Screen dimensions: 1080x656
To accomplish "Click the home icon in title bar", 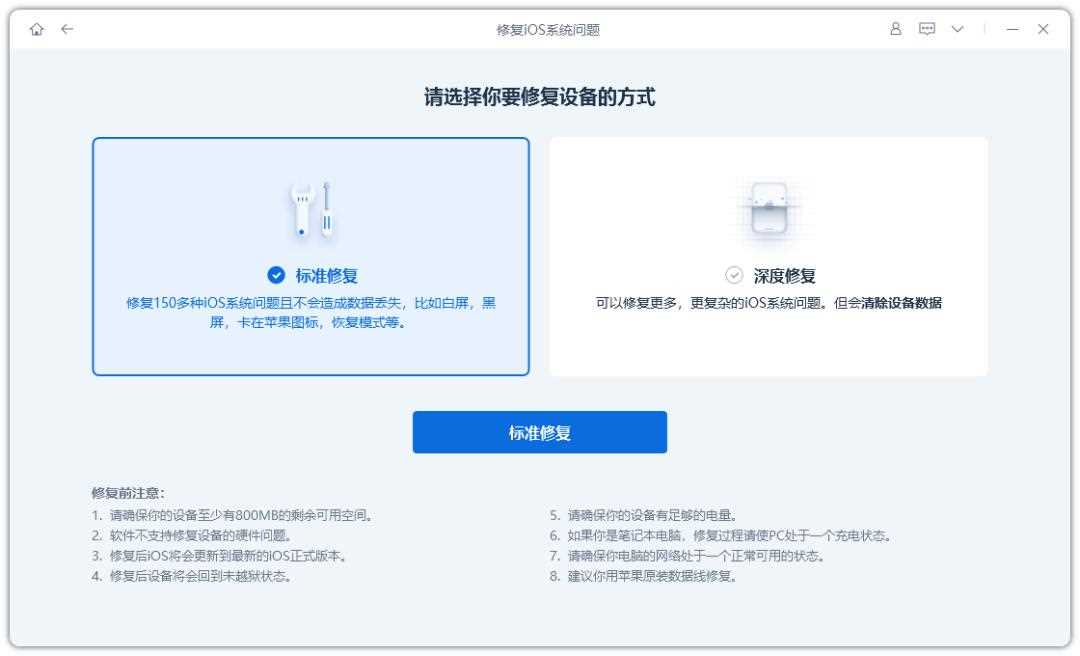I will (36, 30).
